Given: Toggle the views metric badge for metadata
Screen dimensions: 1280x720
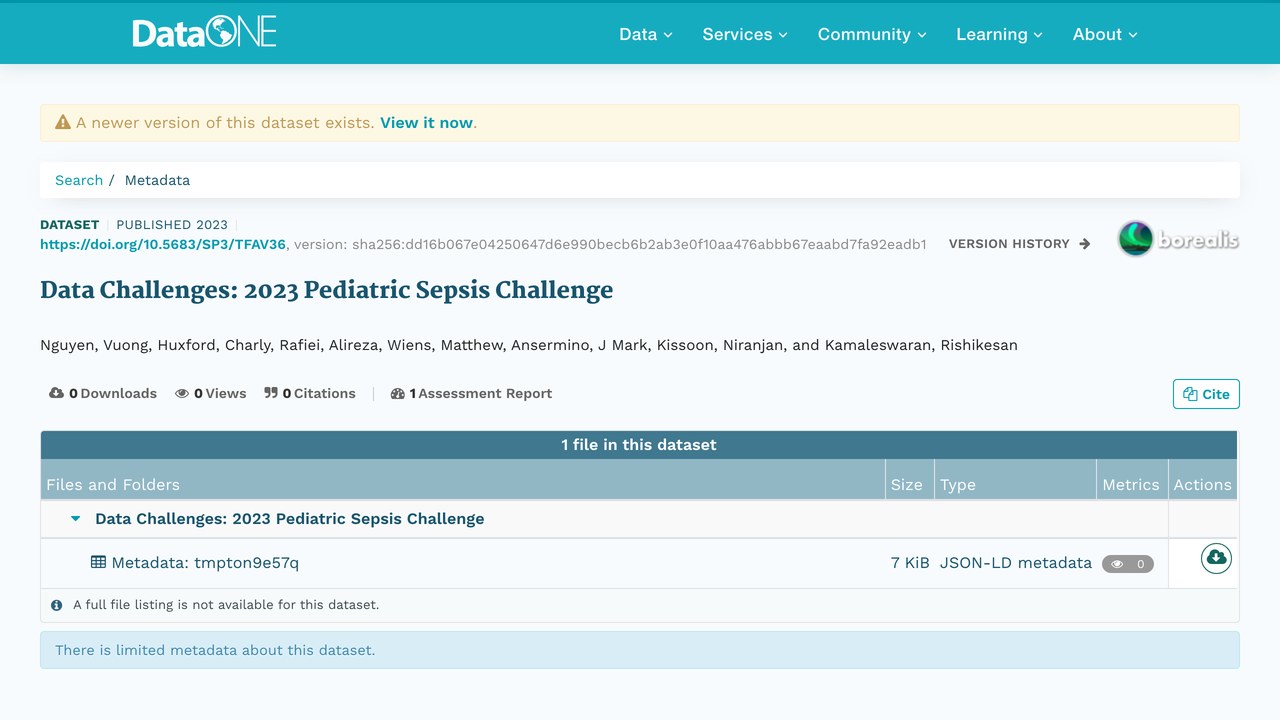Looking at the screenshot, I should [x=1128, y=564].
